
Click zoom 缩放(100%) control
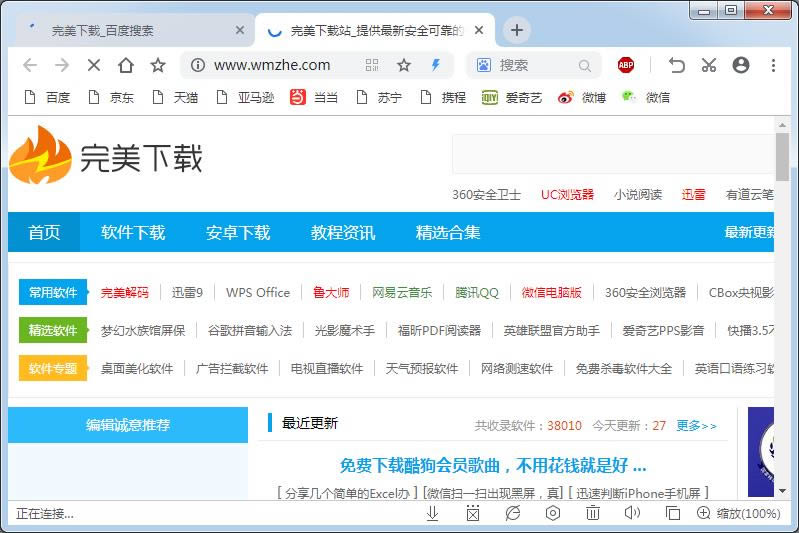739,513
